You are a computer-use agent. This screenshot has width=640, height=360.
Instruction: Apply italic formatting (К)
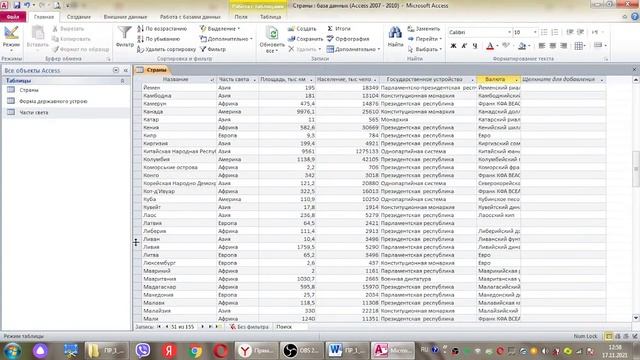point(464,46)
